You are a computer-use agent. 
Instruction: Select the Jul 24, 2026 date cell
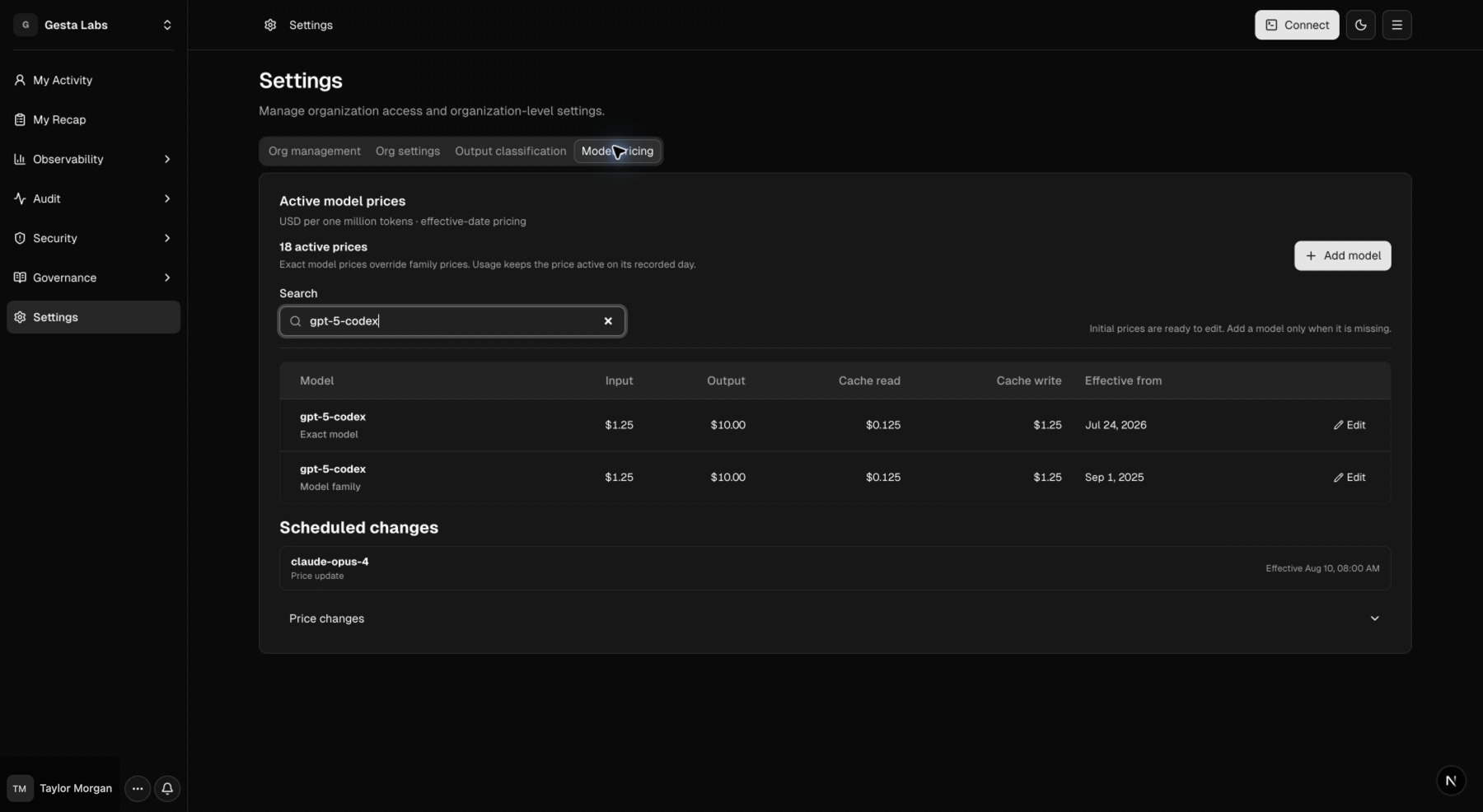coord(1116,425)
